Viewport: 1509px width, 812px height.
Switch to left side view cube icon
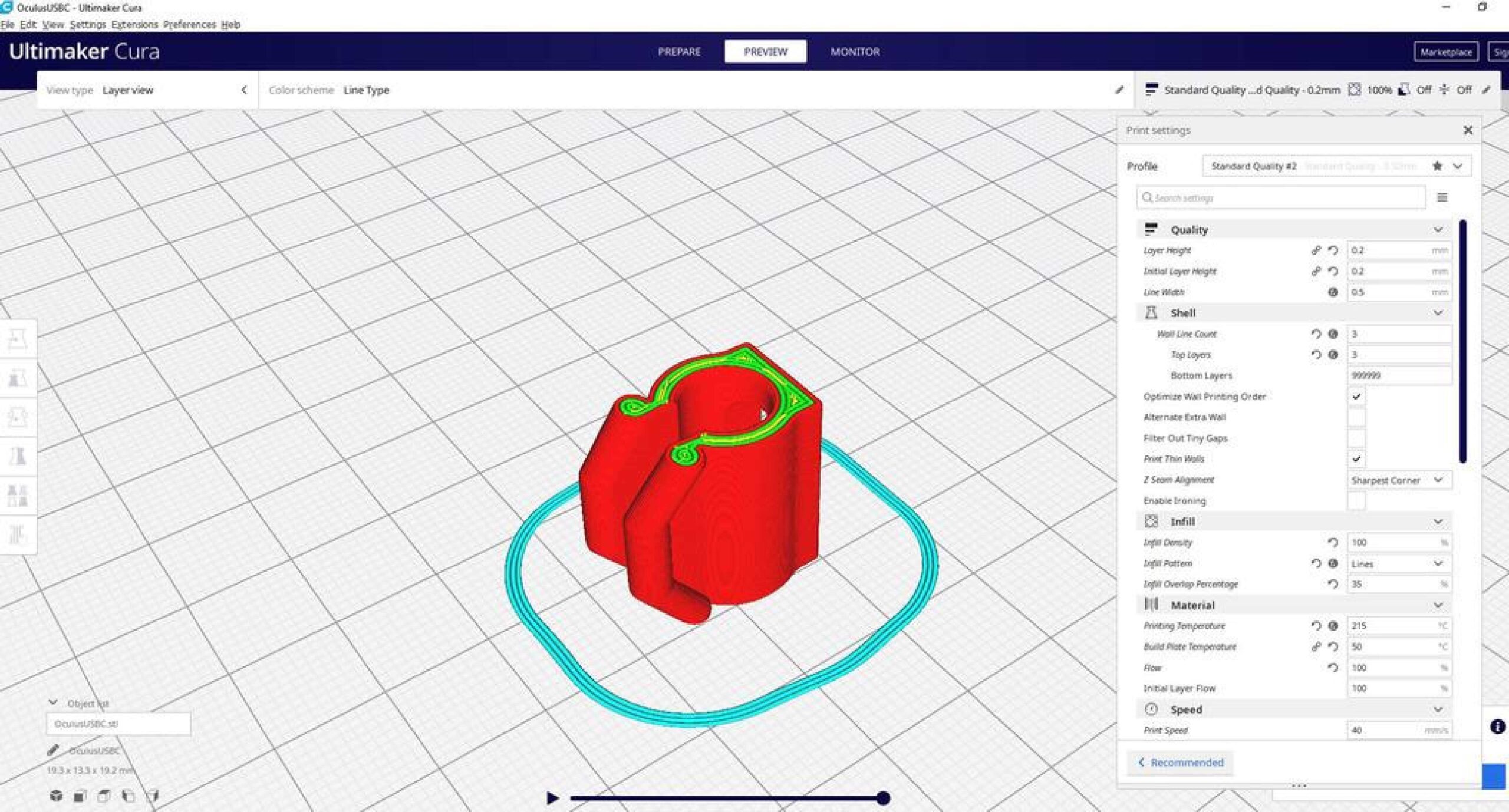128,796
